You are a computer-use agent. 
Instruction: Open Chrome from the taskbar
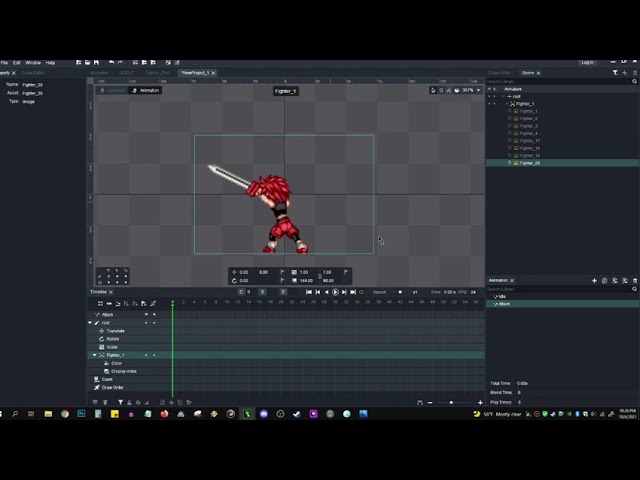(65, 414)
